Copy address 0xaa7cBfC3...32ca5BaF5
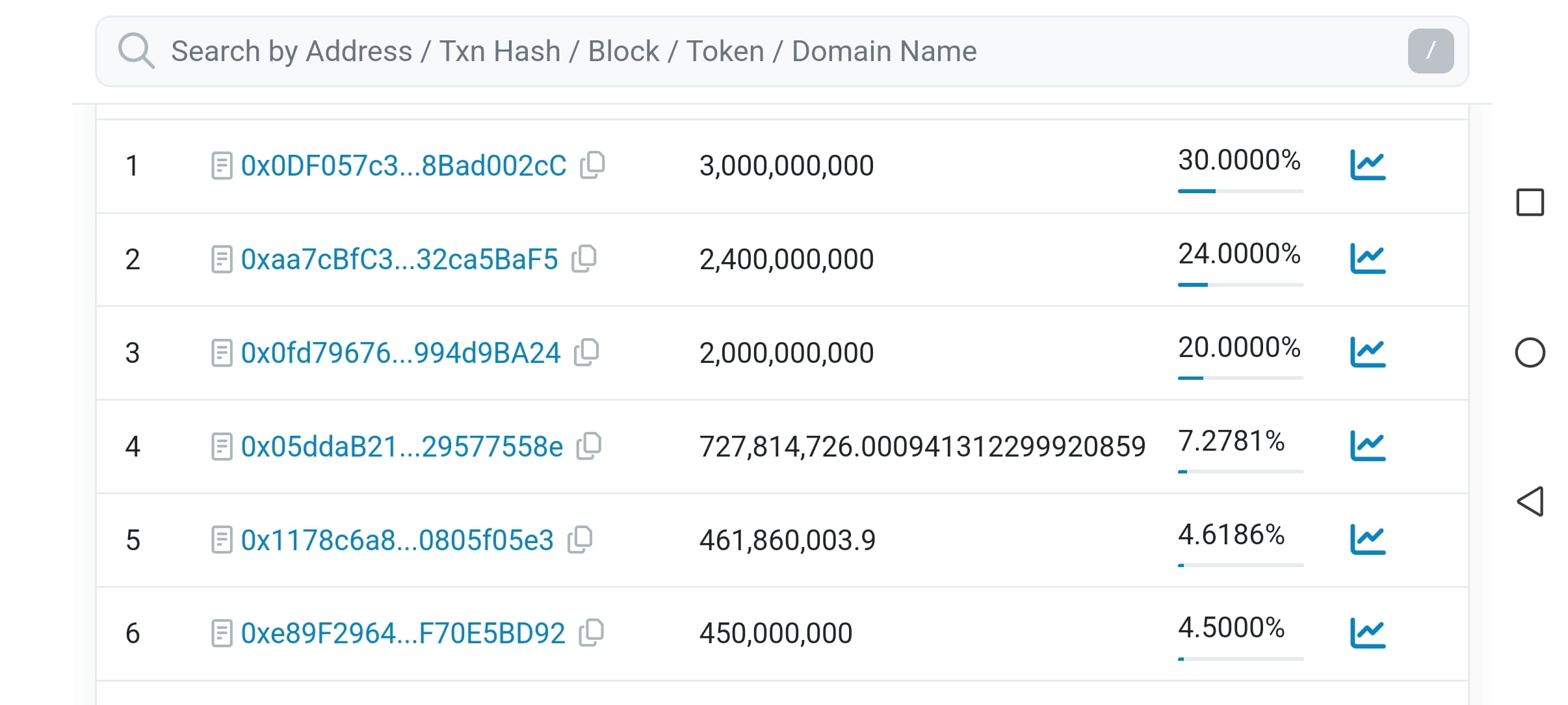The width and height of the screenshot is (1568, 705). coord(584,259)
